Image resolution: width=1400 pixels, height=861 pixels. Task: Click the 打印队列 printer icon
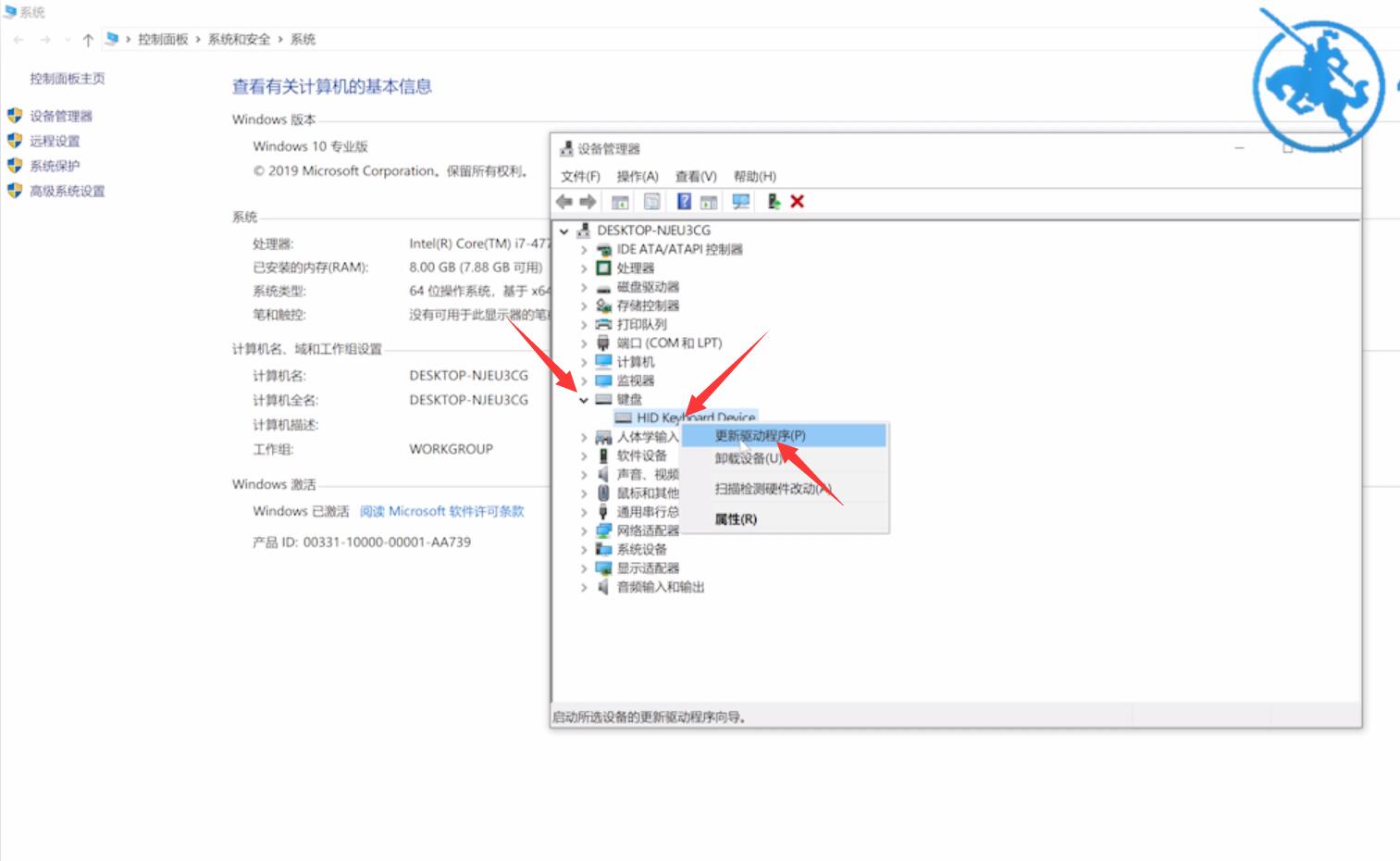(604, 325)
